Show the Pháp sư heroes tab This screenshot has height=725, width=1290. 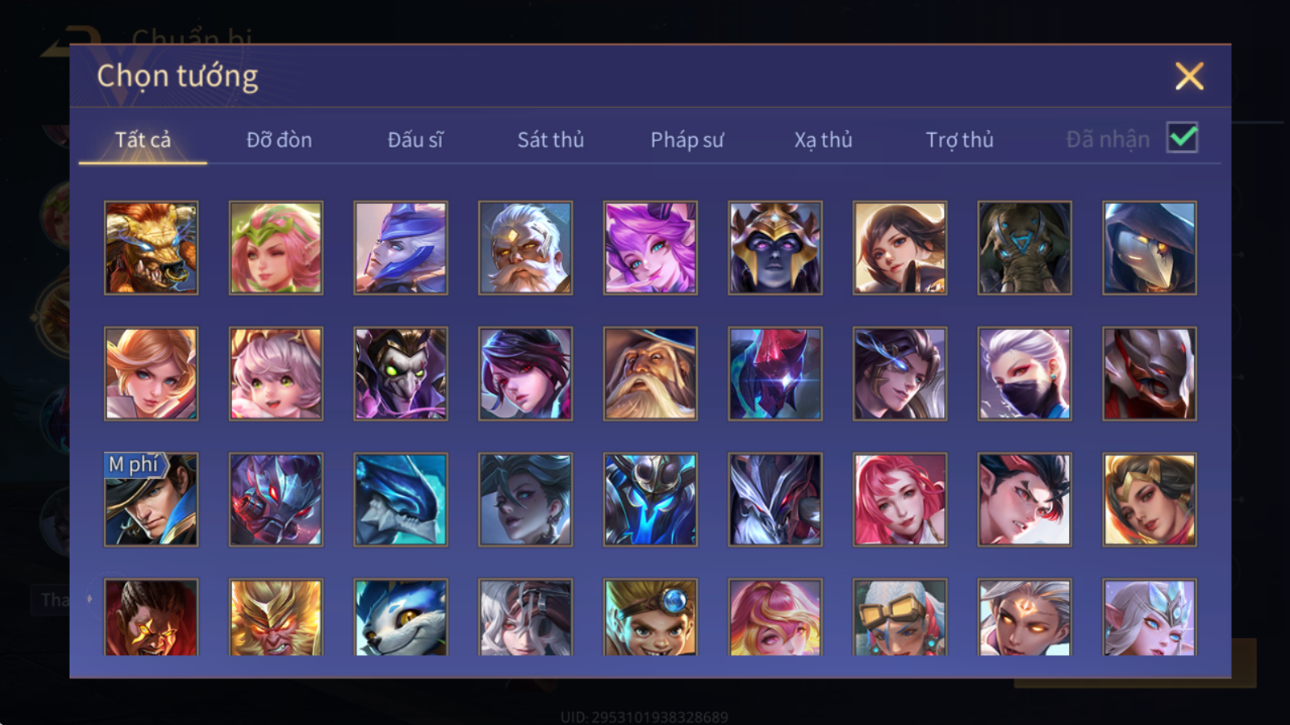pyautogui.click(x=687, y=140)
